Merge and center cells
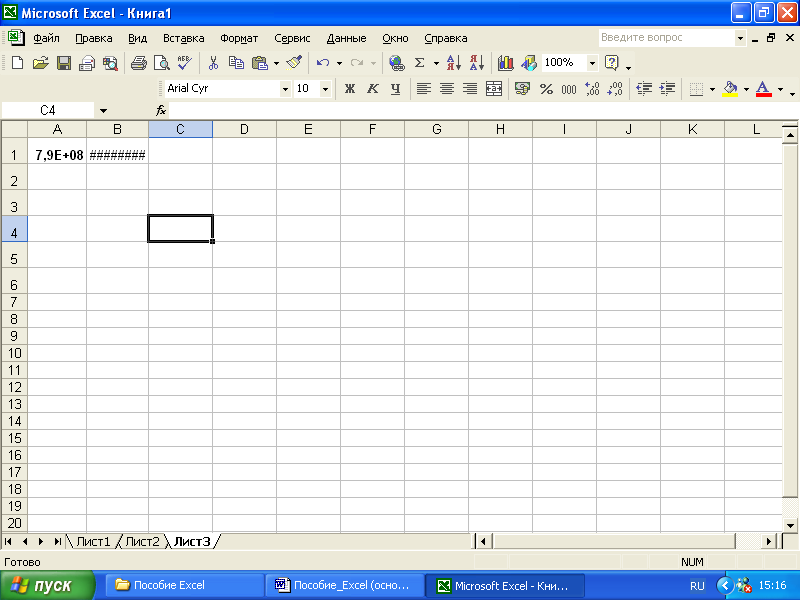 coord(493,89)
